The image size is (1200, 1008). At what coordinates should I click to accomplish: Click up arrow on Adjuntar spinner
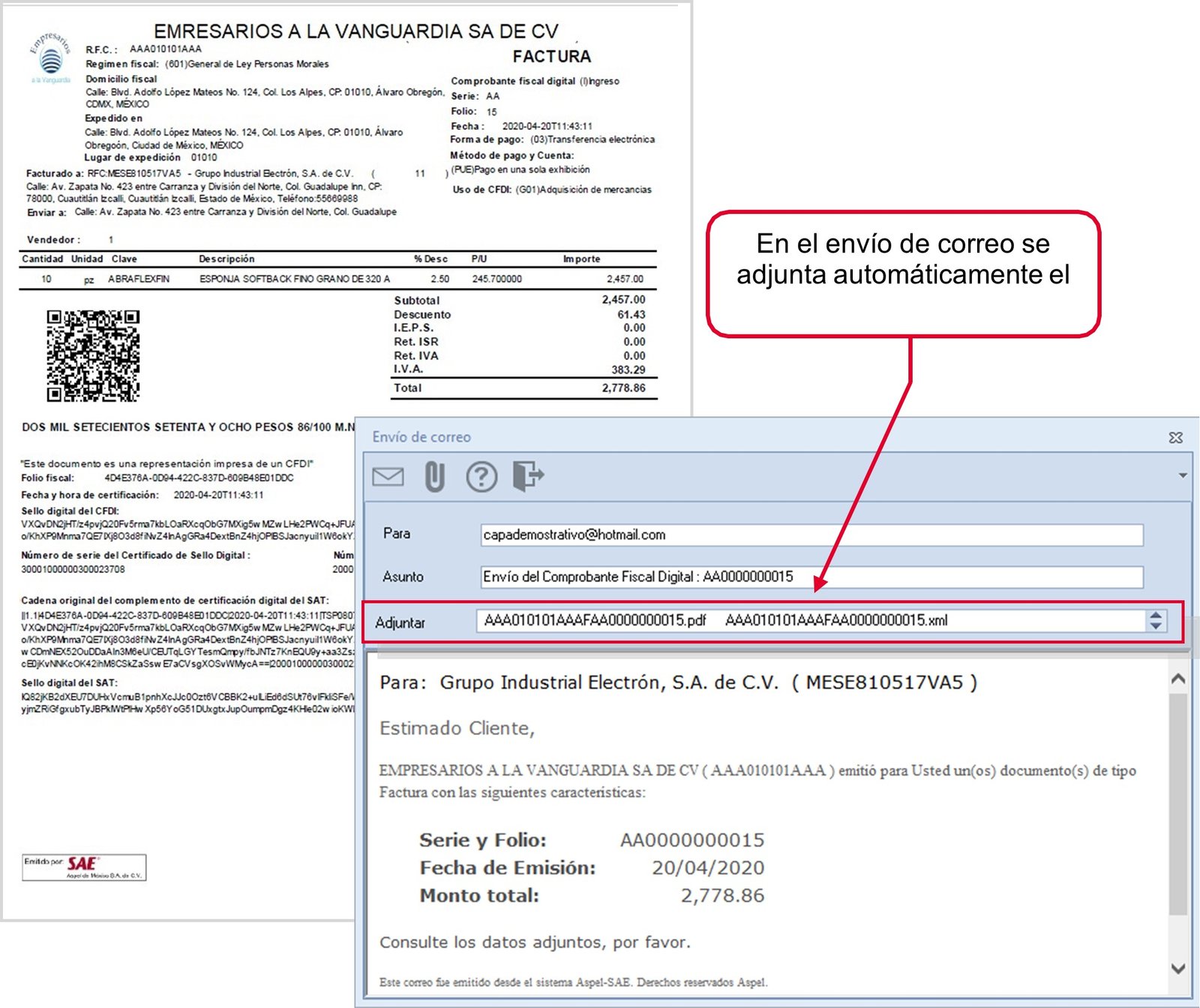click(1156, 616)
